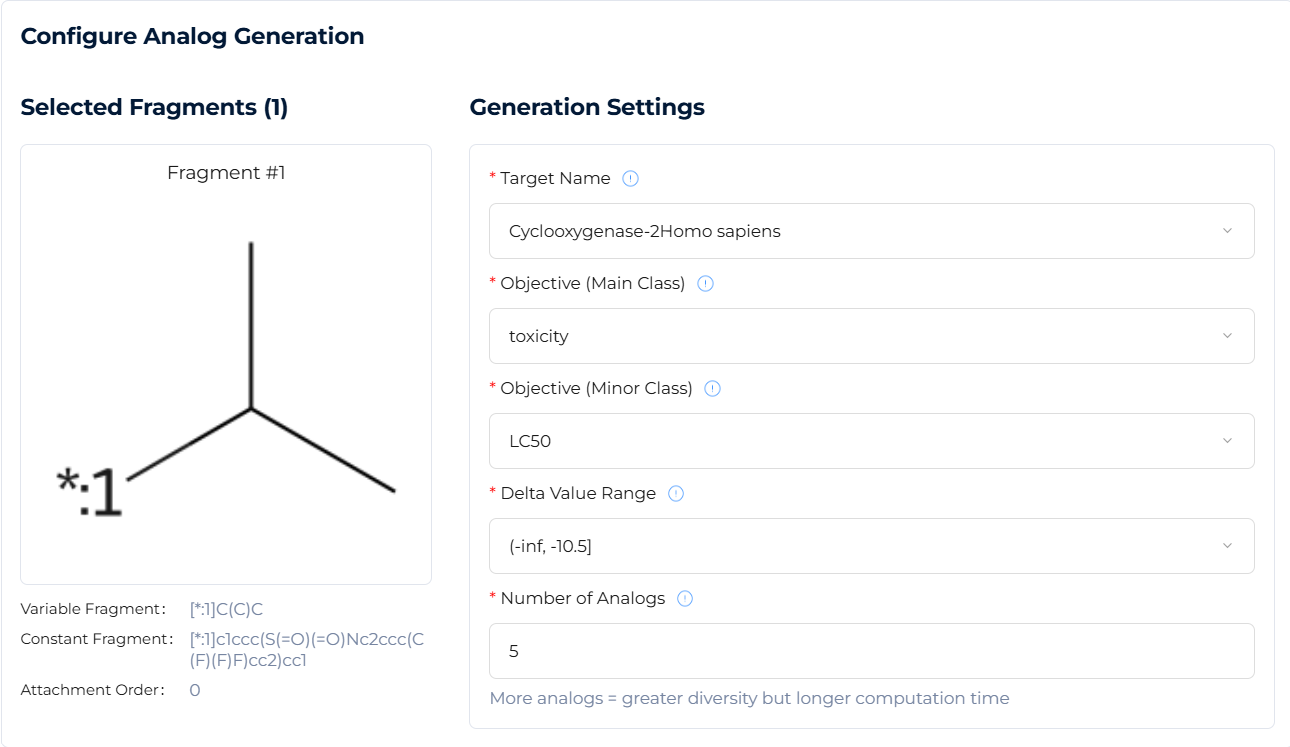Focus the Number of Analogs input field
Viewport: 1290px width, 747px height.
coord(871,651)
